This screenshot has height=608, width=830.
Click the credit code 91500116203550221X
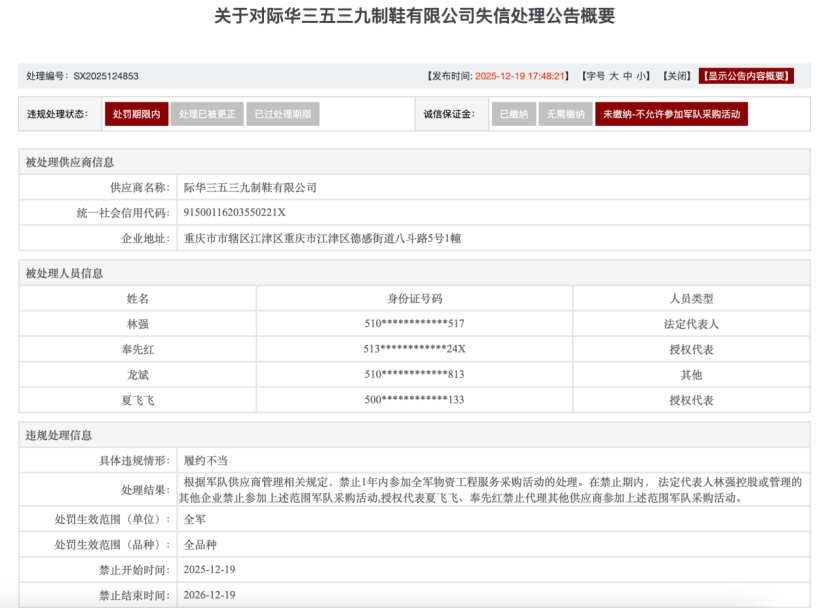[x=234, y=212]
